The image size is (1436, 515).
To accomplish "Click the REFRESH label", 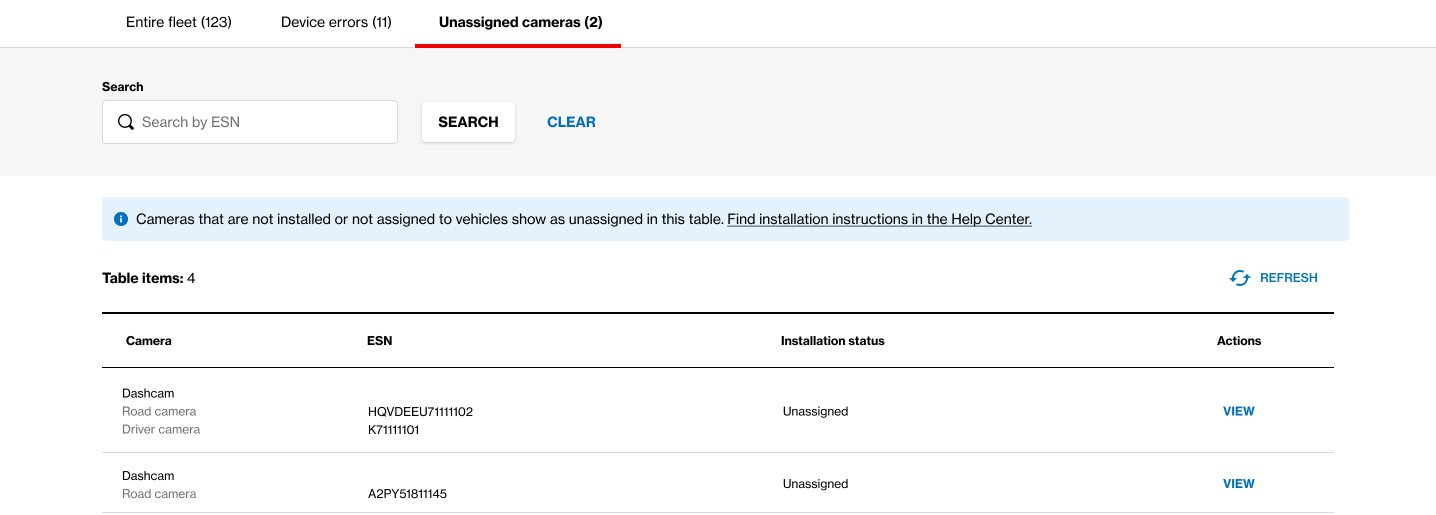I will pyautogui.click(x=1289, y=278).
